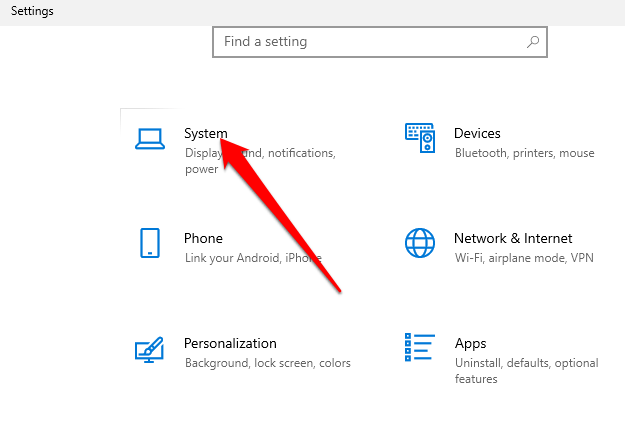The width and height of the screenshot is (625, 429).
Task: Click the Background, lock screen, colors description
Action: 268,363
